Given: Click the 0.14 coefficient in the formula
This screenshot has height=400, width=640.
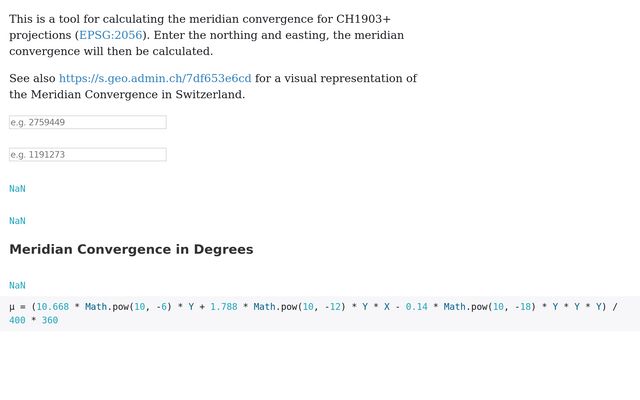Looking at the screenshot, I should (416, 307).
